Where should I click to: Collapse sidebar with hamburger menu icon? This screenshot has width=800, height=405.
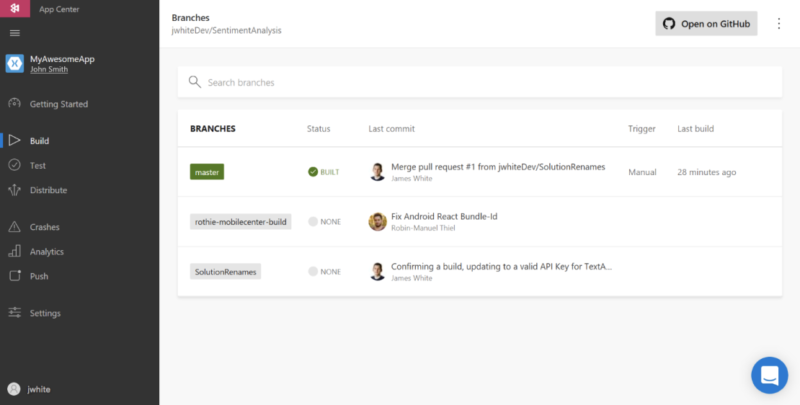tap(15, 33)
